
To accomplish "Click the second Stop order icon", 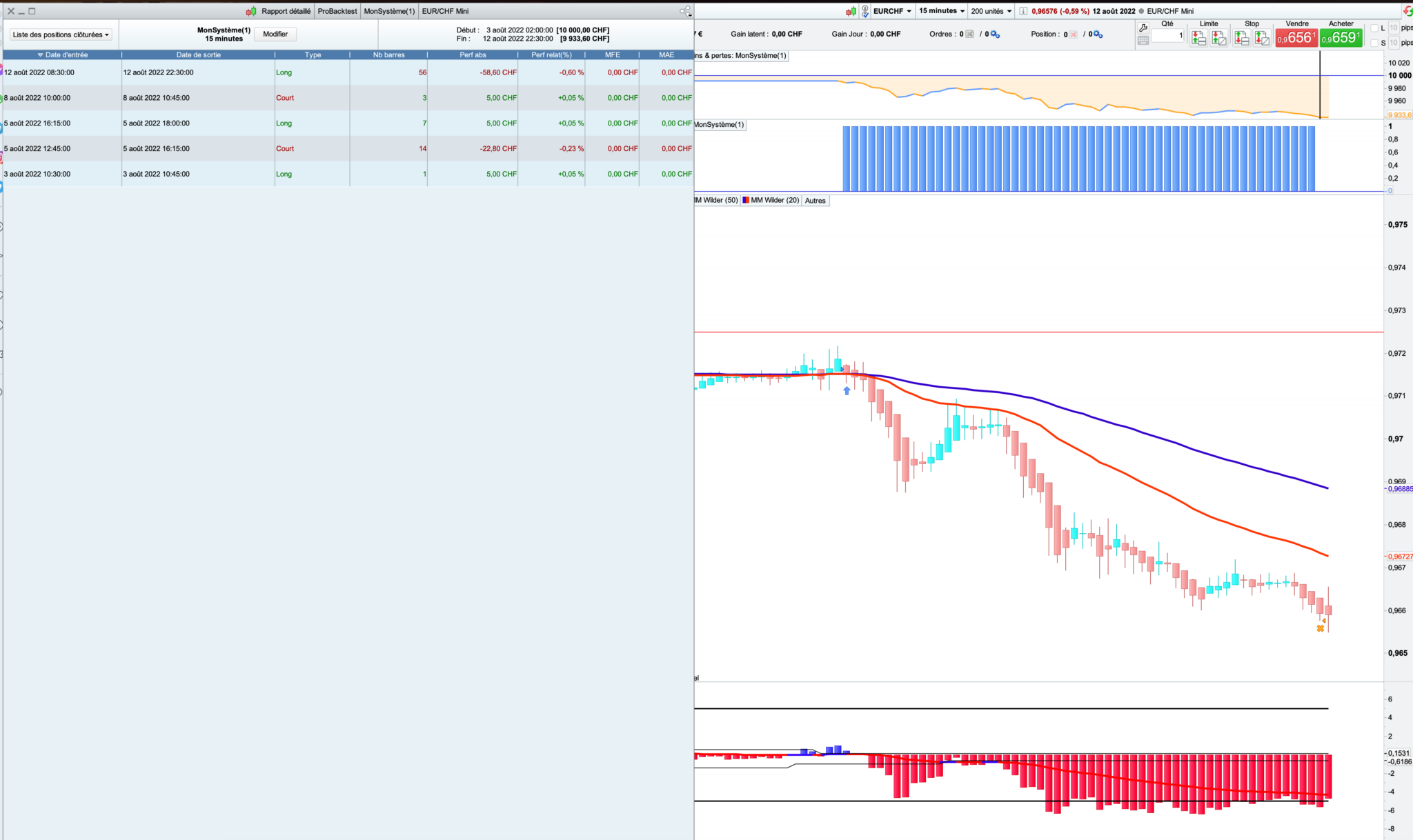I will (1262, 39).
